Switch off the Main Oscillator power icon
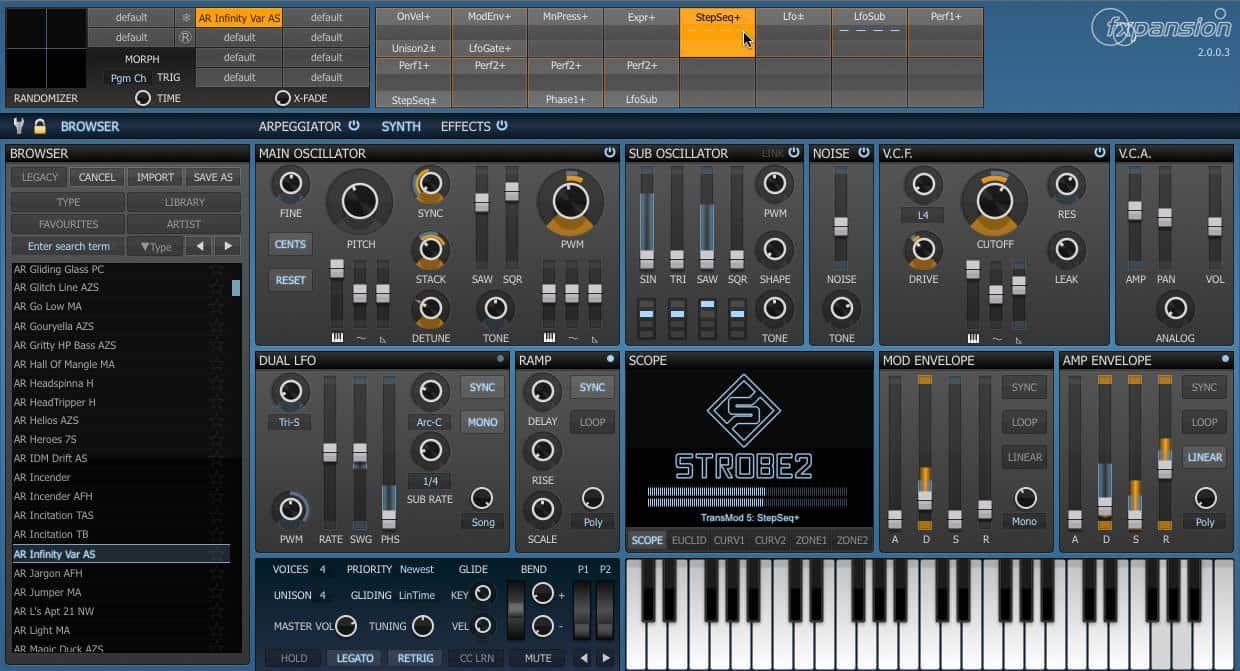 (x=610, y=153)
